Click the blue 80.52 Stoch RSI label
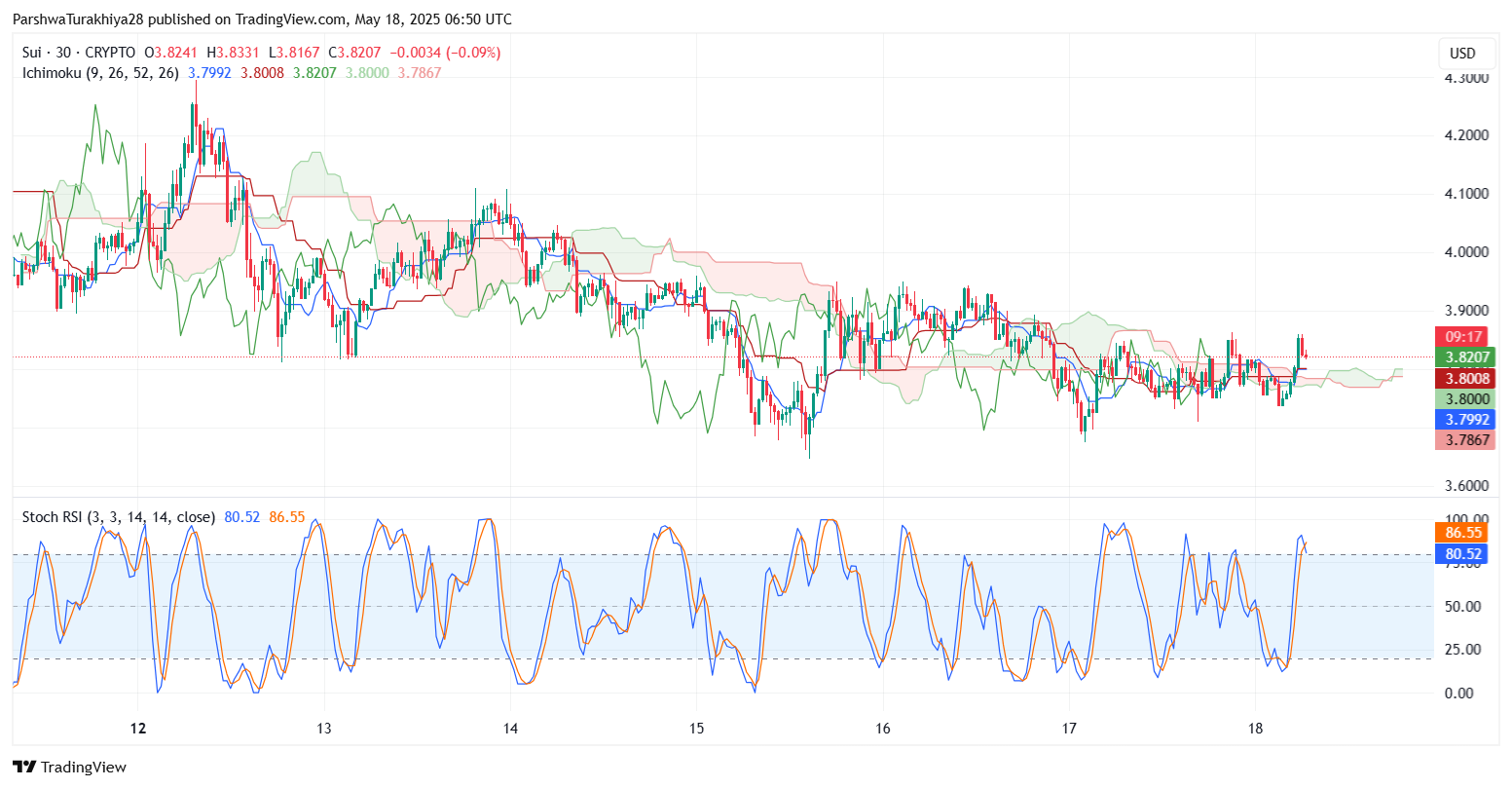The height and width of the screenshot is (788, 1512). (x=1461, y=554)
